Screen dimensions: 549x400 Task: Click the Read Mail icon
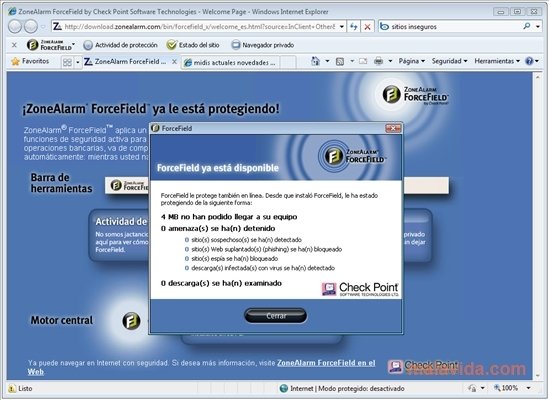pos(363,61)
